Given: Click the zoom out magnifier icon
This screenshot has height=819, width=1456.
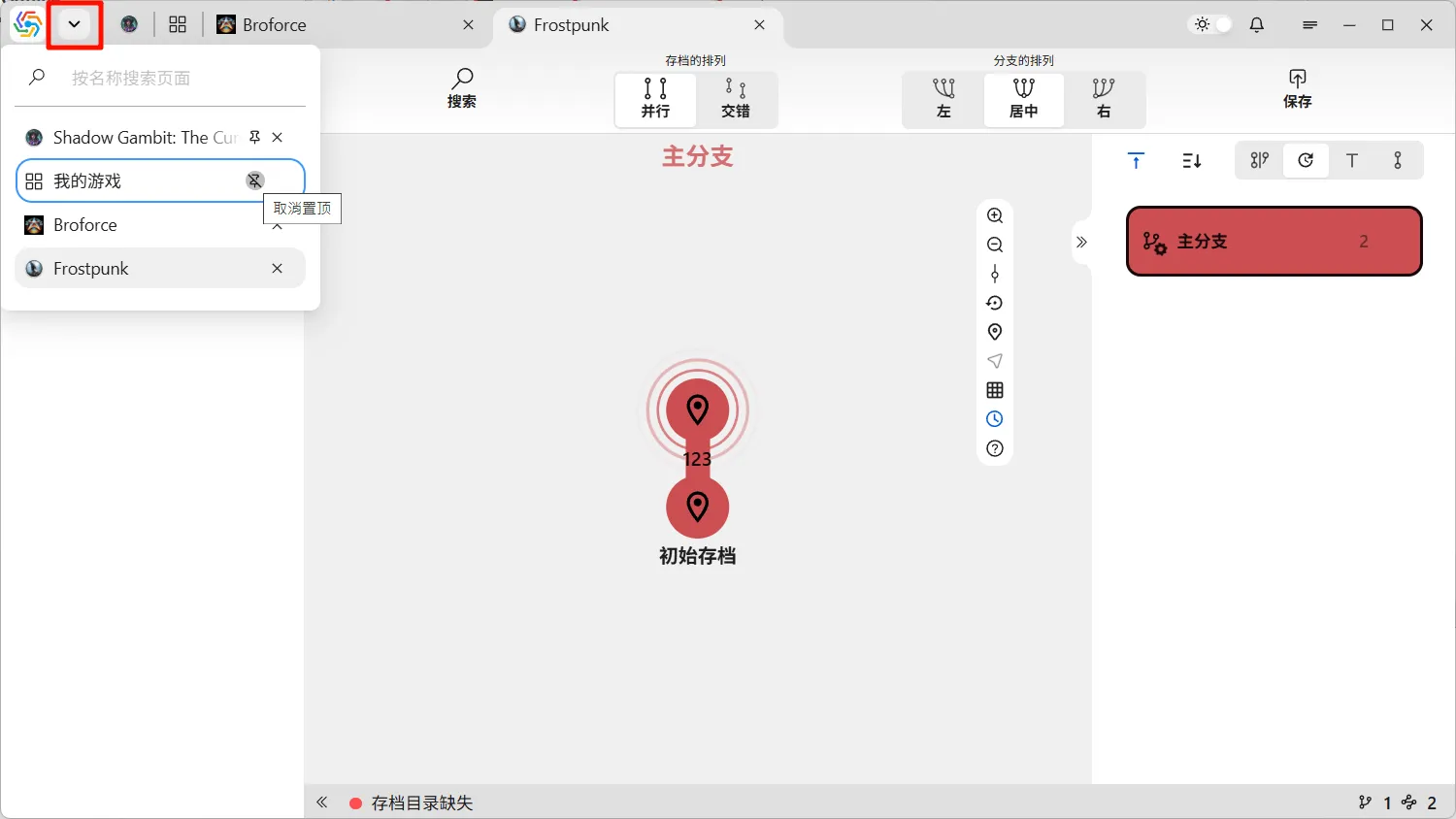Looking at the screenshot, I should click(995, 245).
